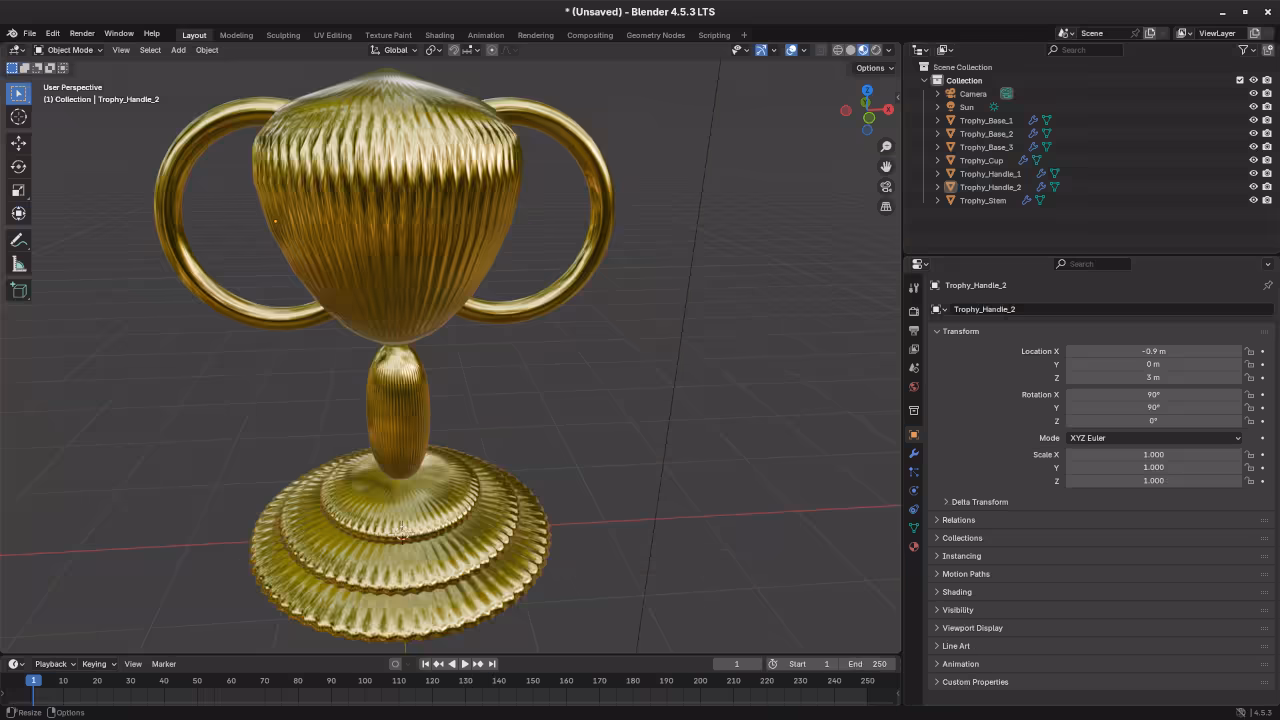Click the viewport Options button
The image size is (1280, 720).
point(873,67)
